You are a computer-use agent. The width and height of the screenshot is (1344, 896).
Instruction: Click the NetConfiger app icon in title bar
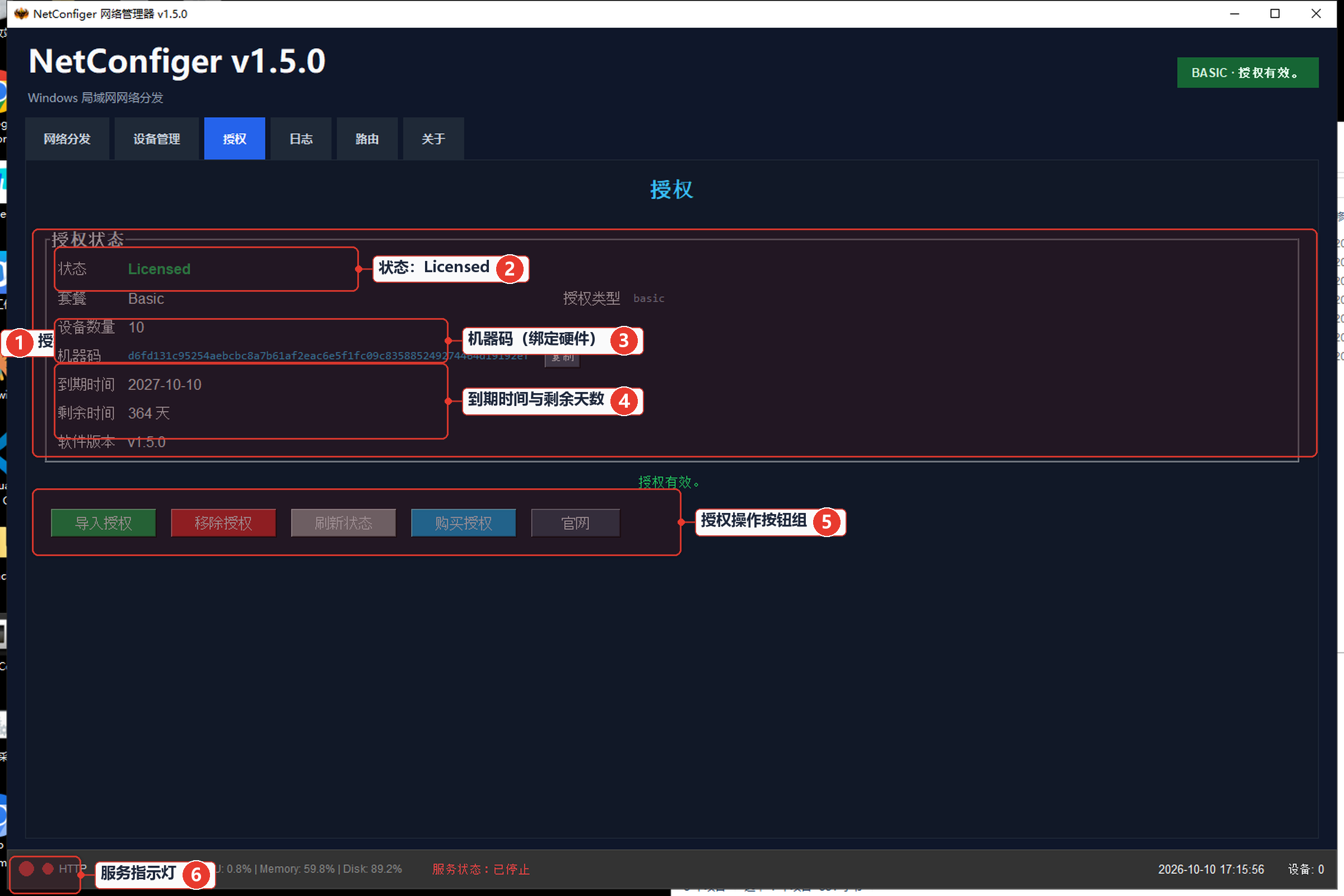[21, 13]
